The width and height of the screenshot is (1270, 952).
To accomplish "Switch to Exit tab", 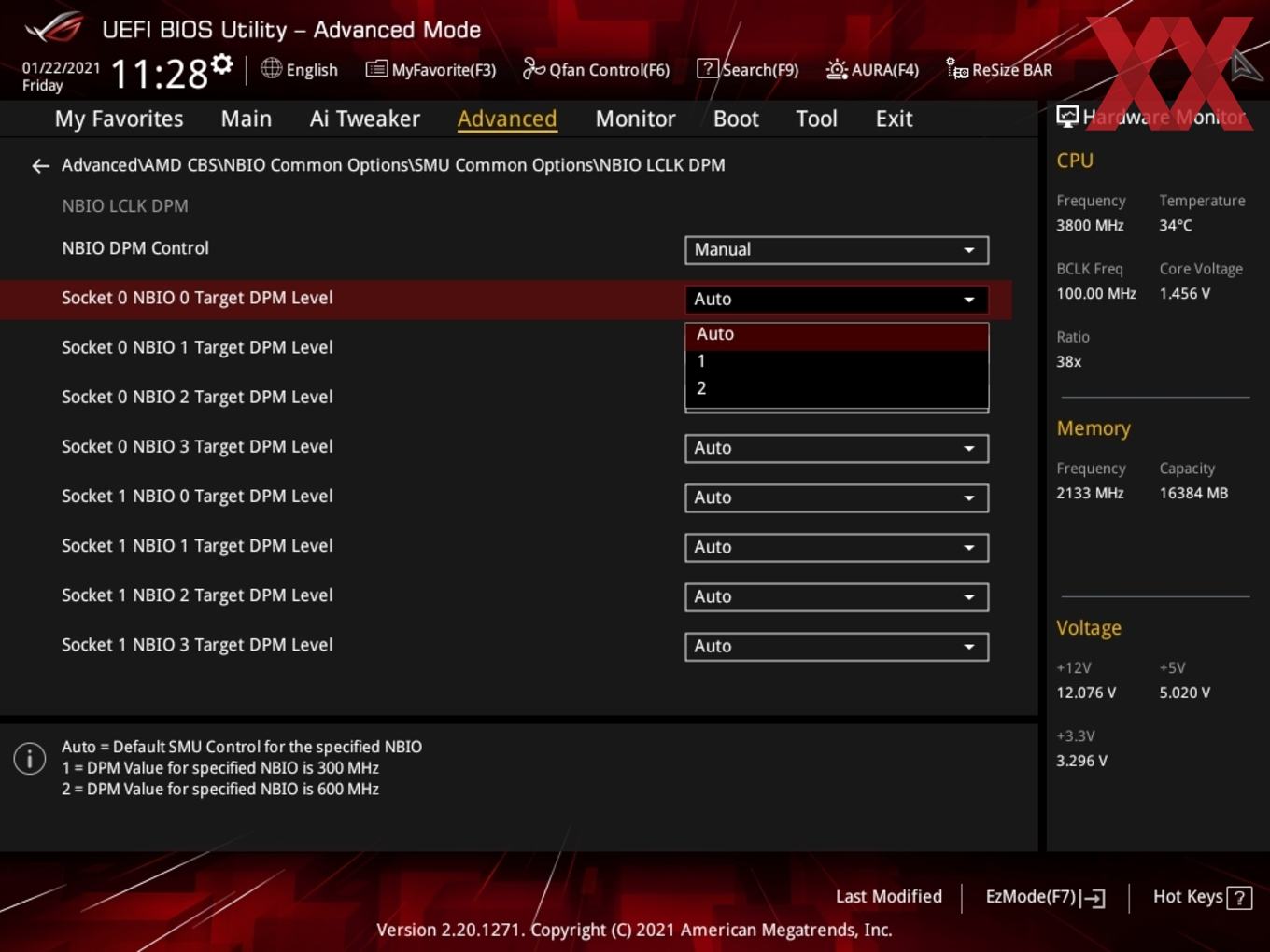I will pos(894,119).
